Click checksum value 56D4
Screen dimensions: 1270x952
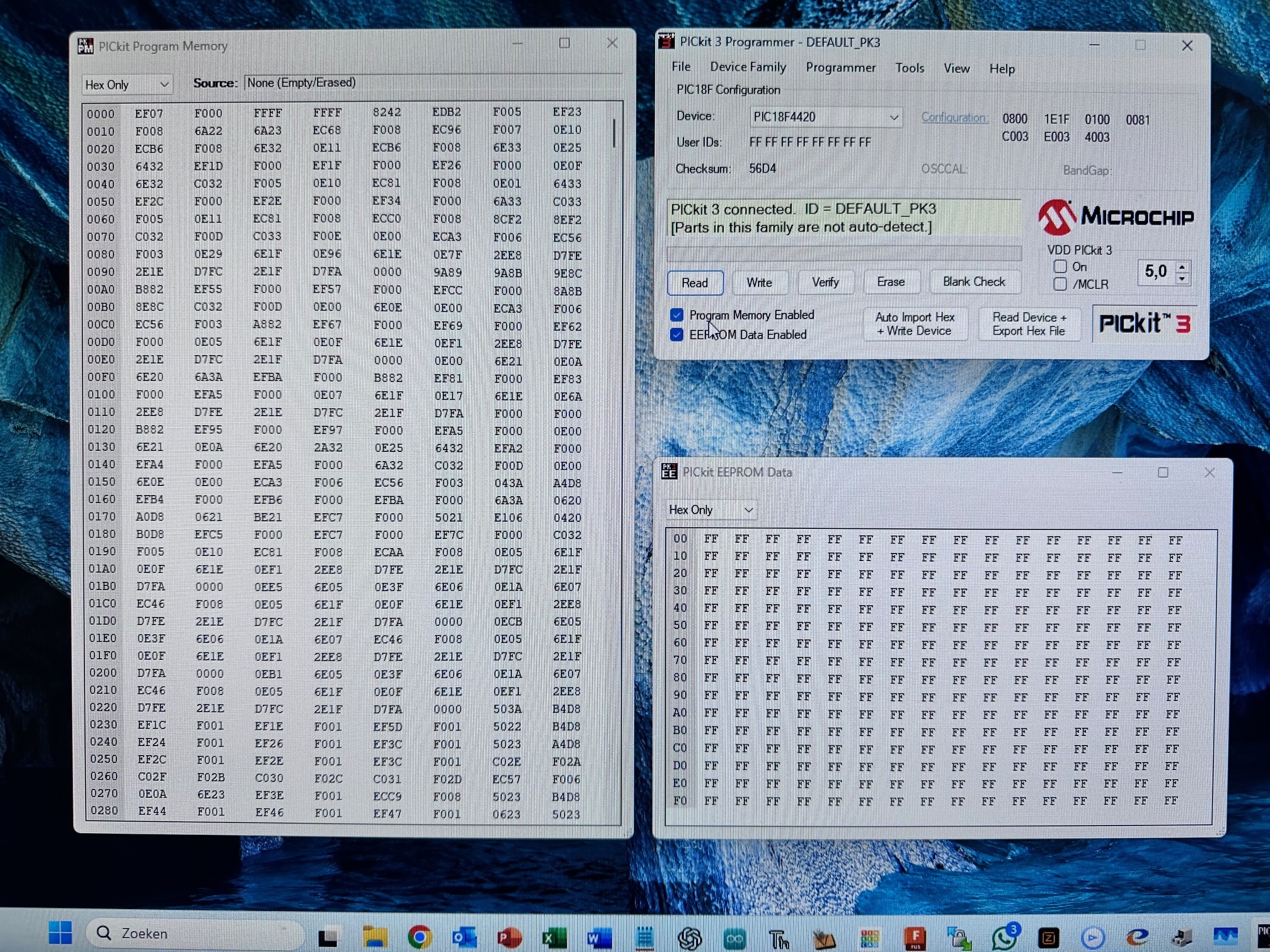click(x=762, y=168)
